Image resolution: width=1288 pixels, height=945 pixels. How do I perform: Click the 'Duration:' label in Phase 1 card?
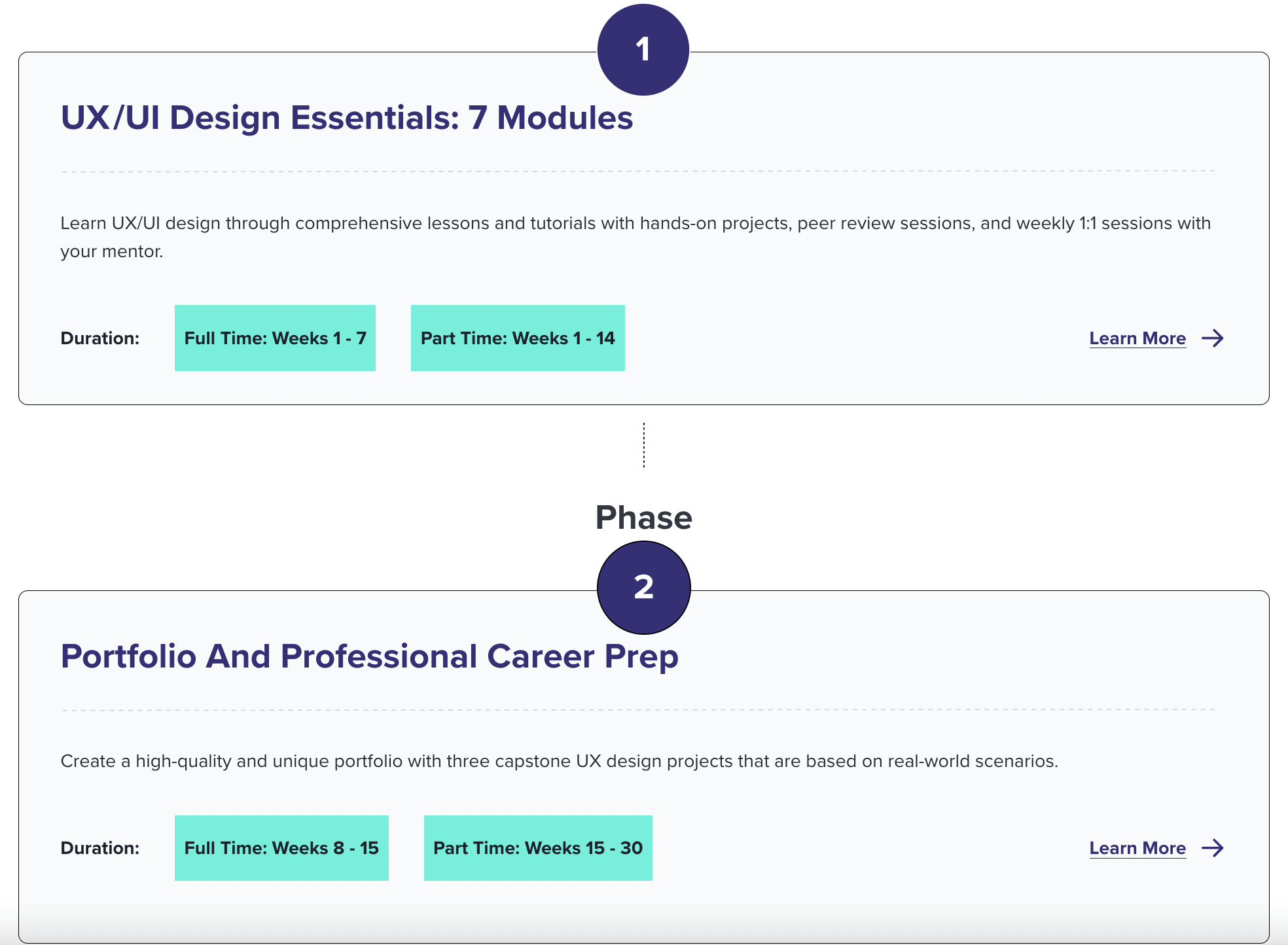(100, 338)
